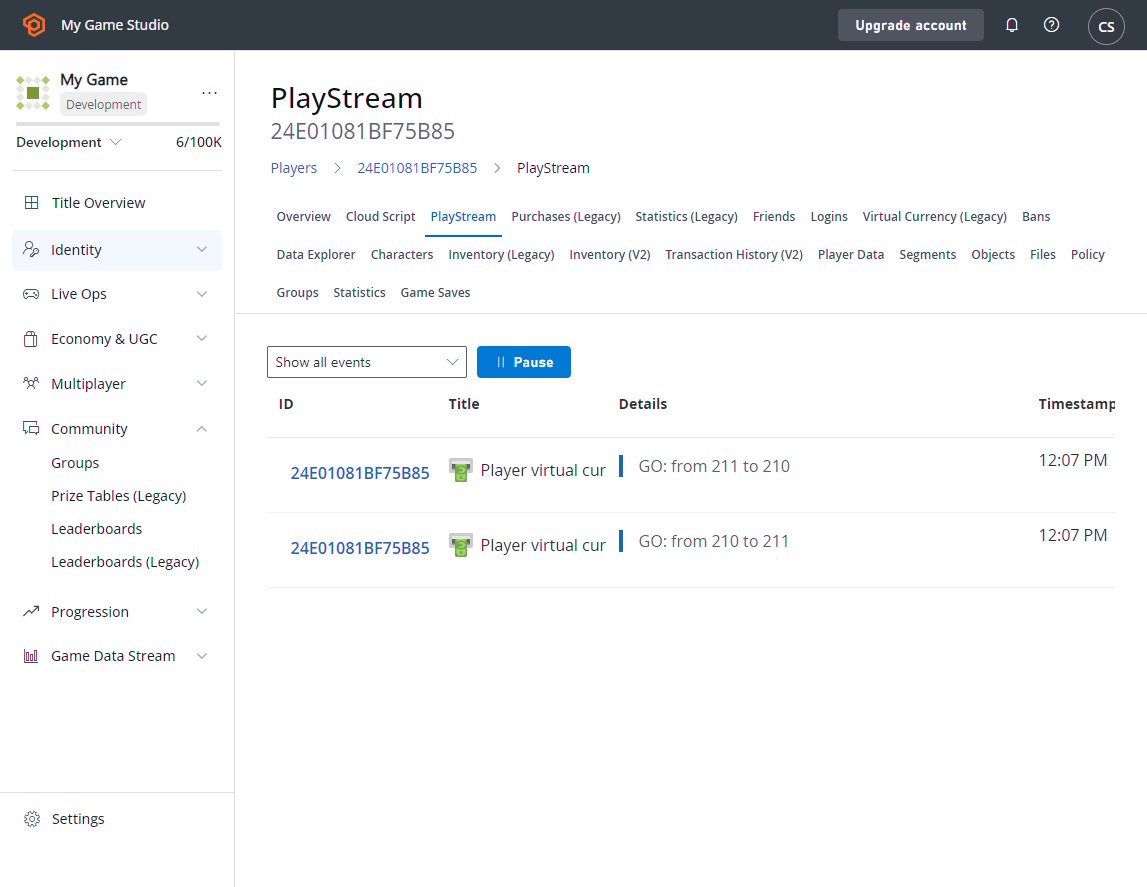Open the Virtual Currency (Legacy) tab
This screenshot has height=887, width=1147.
point(935,216)
